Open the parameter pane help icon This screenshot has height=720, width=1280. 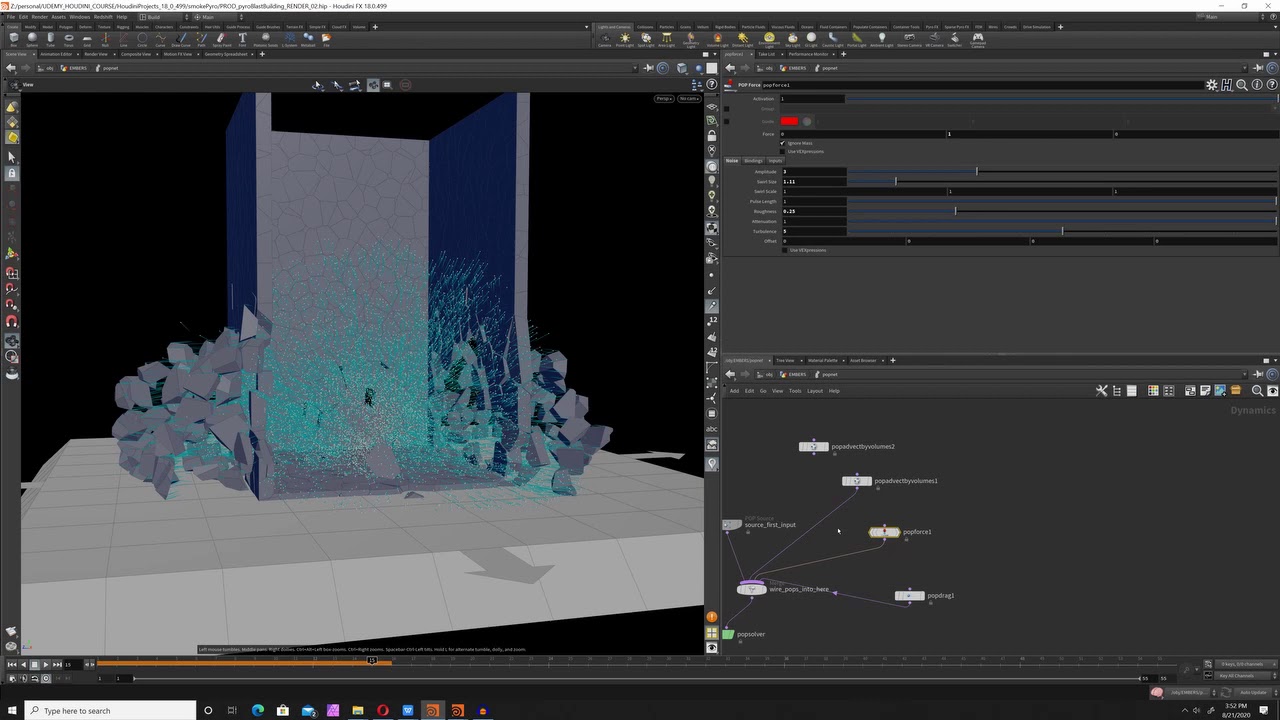[x=1271, y=85]
